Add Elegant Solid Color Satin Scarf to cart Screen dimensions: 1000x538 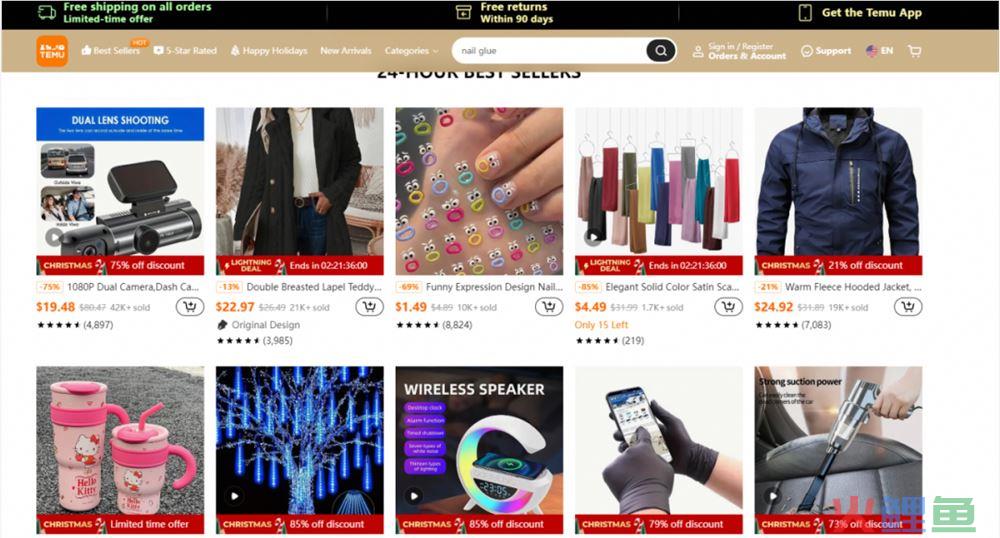pos(728,307)
